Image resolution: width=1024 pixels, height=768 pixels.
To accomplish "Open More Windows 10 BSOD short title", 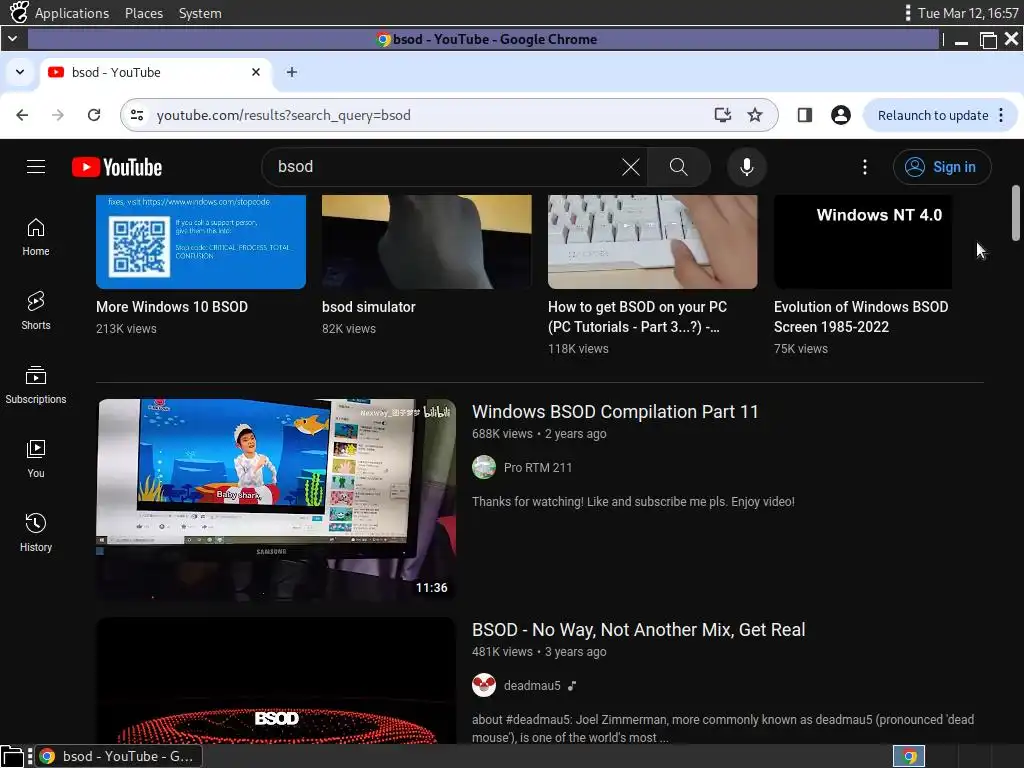I will click(172, 307).
